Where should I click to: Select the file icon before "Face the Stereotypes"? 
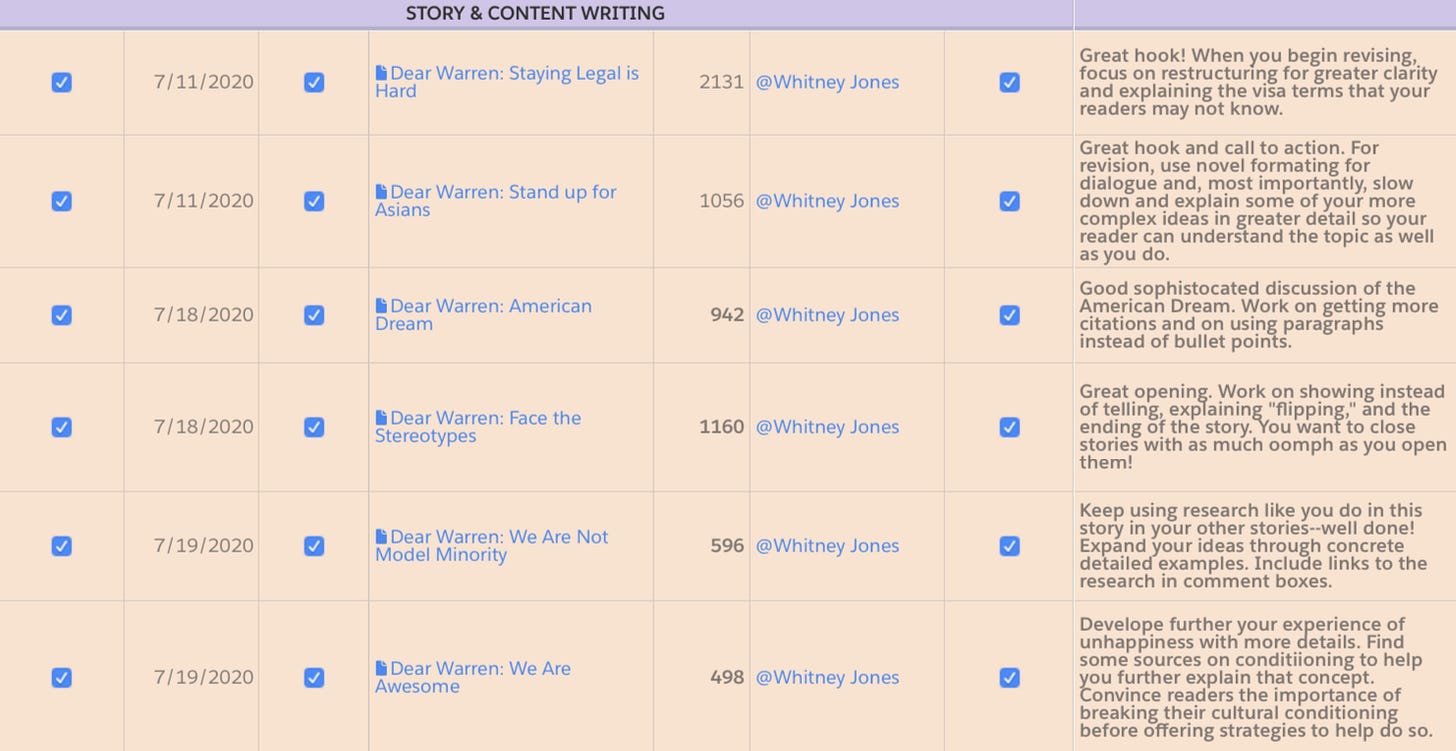tap(381, 418)
